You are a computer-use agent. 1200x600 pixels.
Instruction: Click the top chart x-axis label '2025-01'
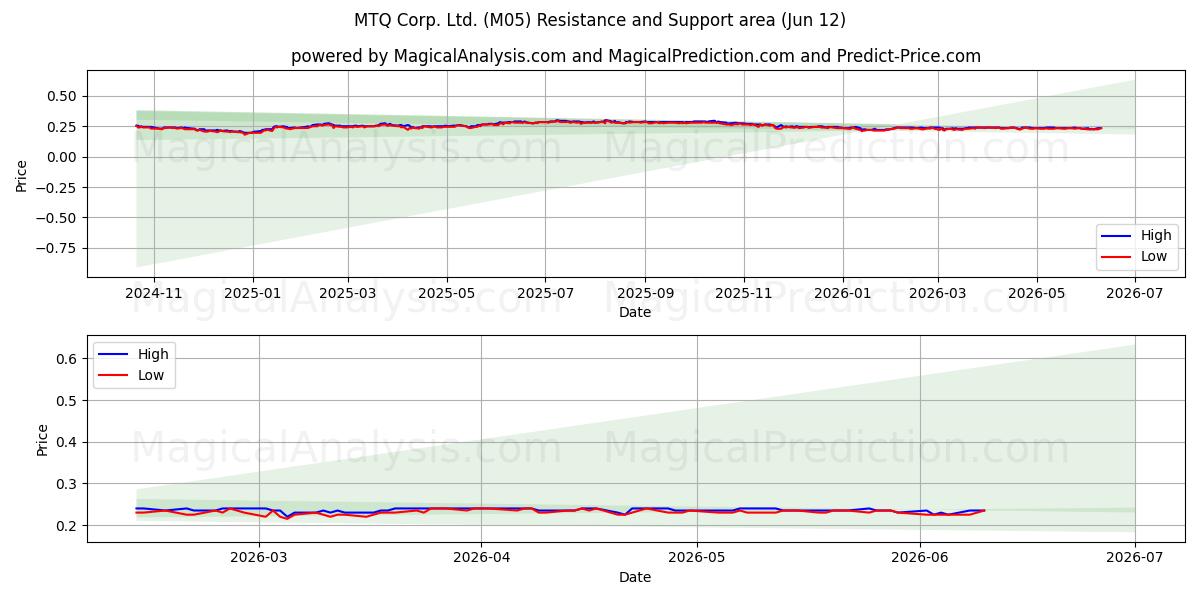pyautogui.click(x=252, y=292)
